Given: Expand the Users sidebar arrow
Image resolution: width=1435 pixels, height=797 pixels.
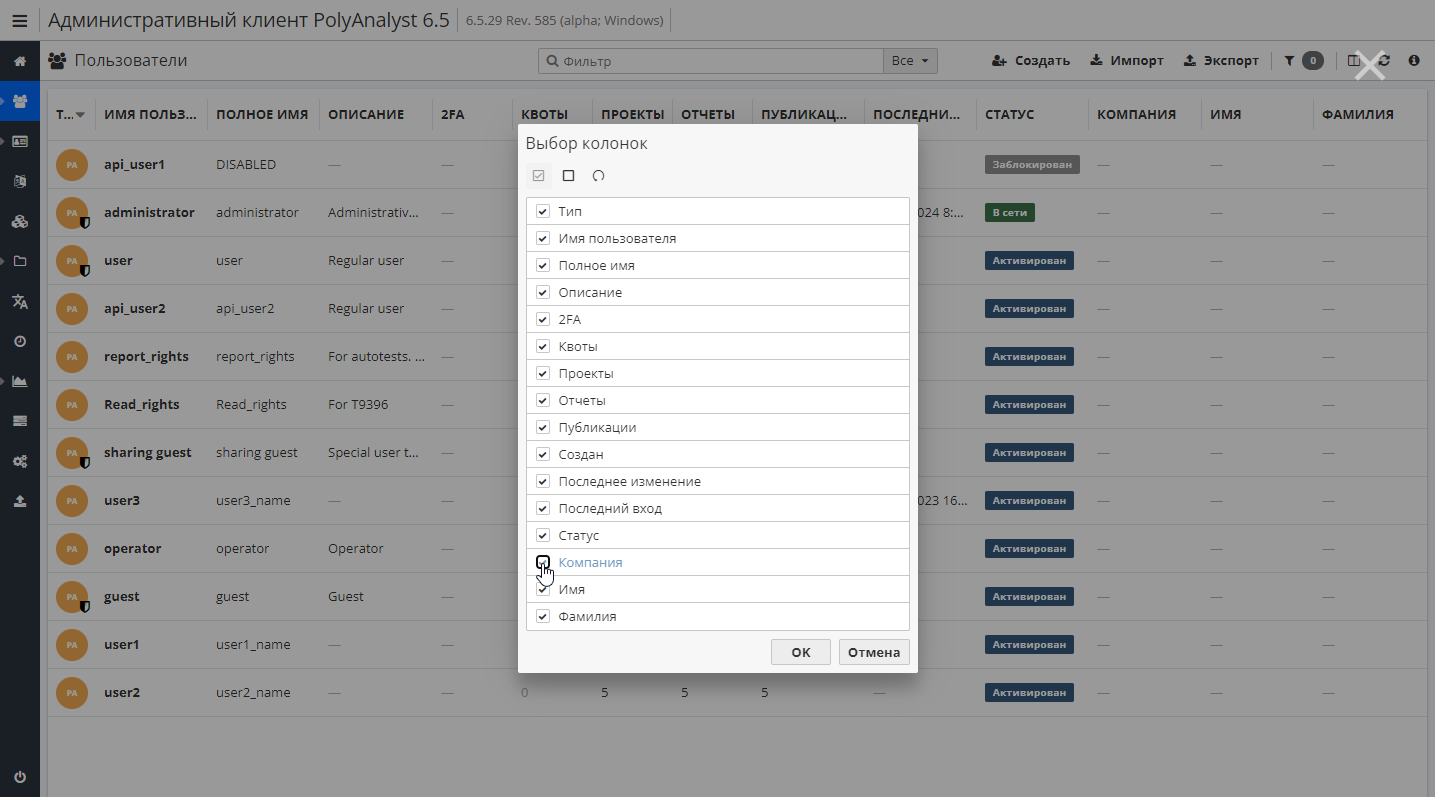Looking at the screenshot, I should coord(4,101).
